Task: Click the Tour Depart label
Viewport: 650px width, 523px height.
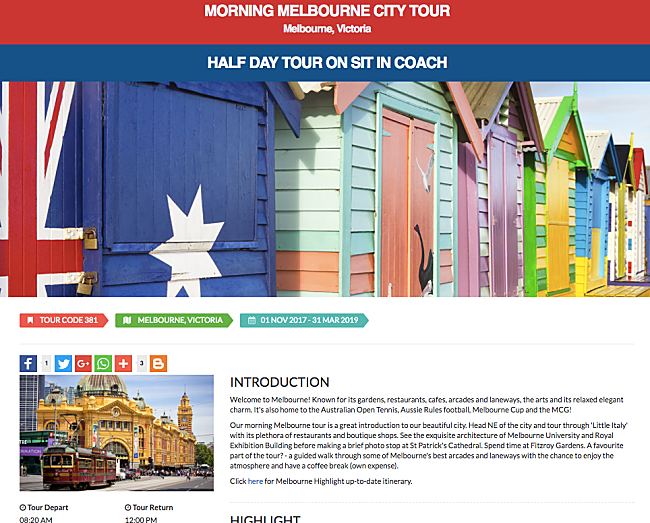Action: [x=48, y=507]
